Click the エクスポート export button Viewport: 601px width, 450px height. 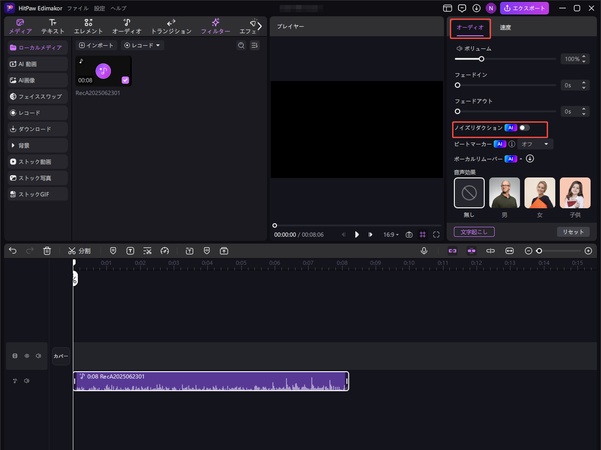coord(524,8)
